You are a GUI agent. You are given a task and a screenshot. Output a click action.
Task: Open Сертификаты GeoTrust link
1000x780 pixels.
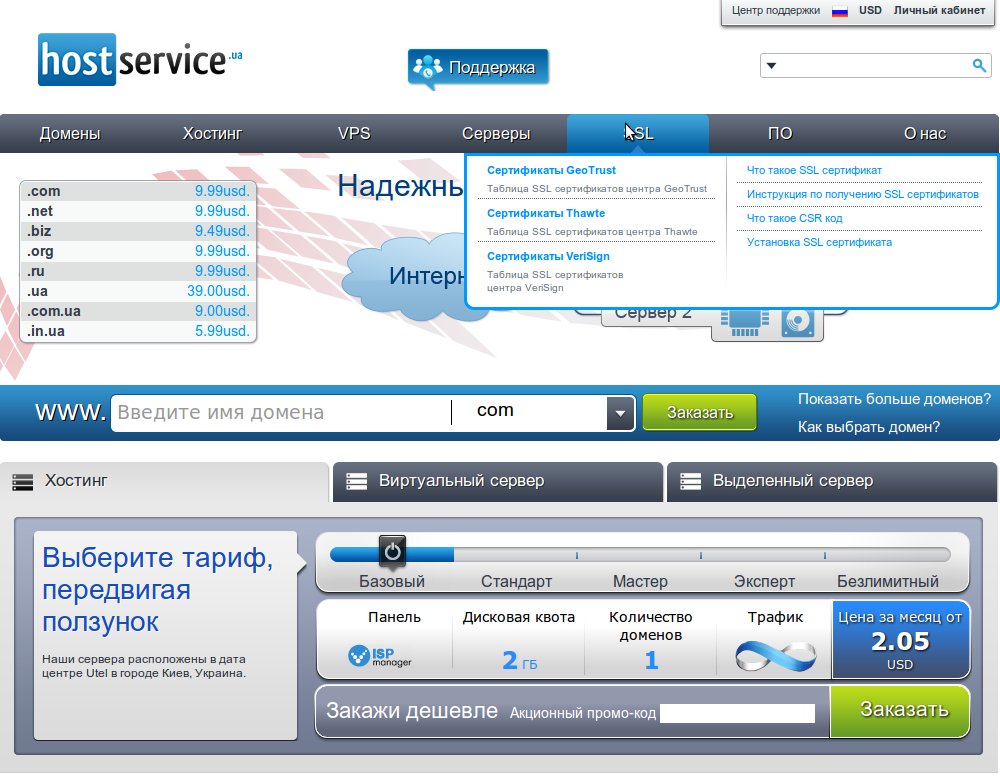551,171
